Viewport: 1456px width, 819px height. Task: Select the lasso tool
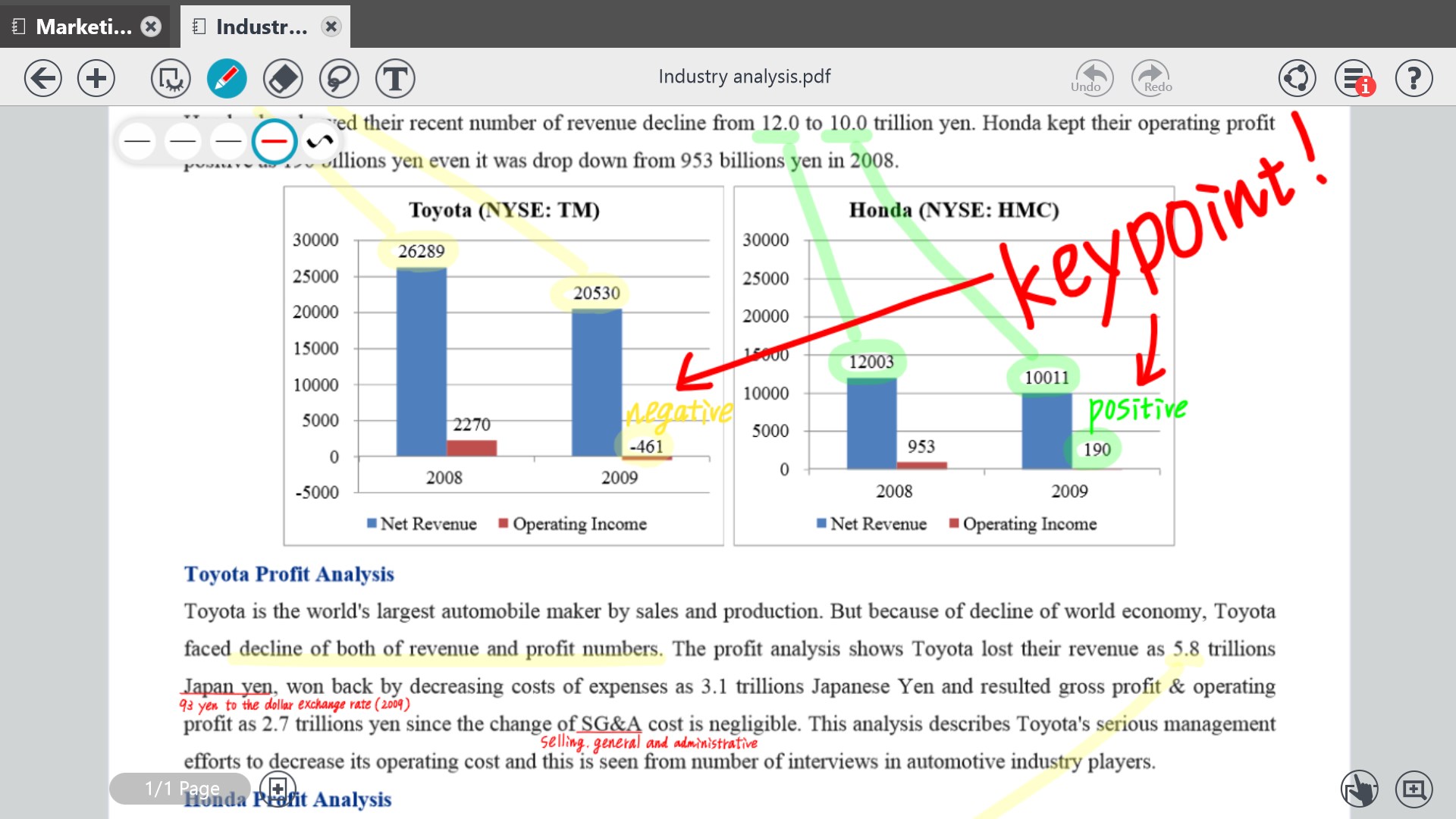pos(338,78)
